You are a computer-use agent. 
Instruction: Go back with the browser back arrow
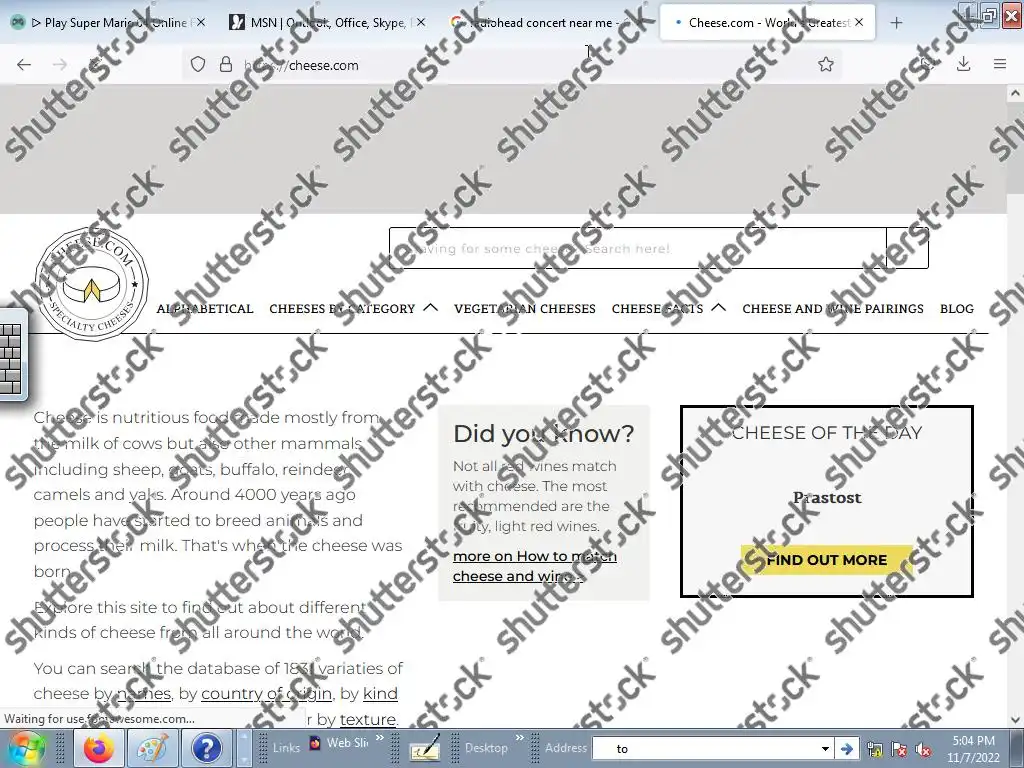24,65
